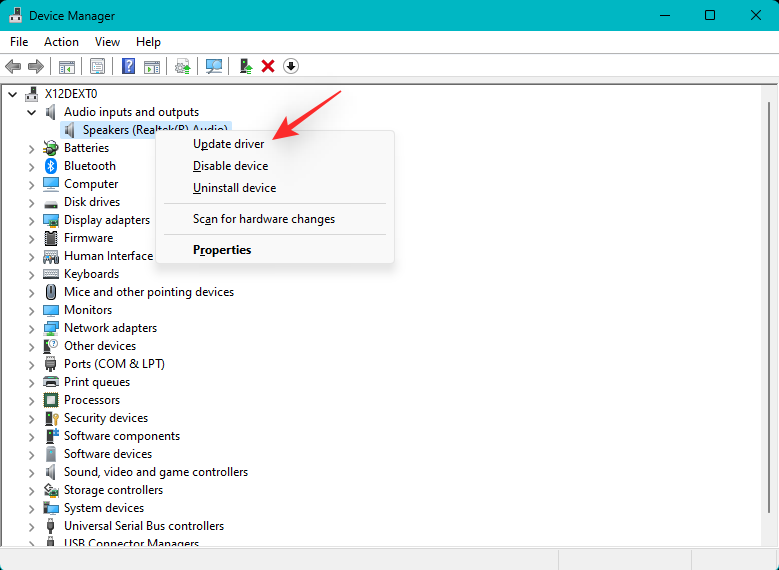This screenshot has width=779, height=570.
Task: Click the Enable device toolbar icon
Action: tap(245, 66)
